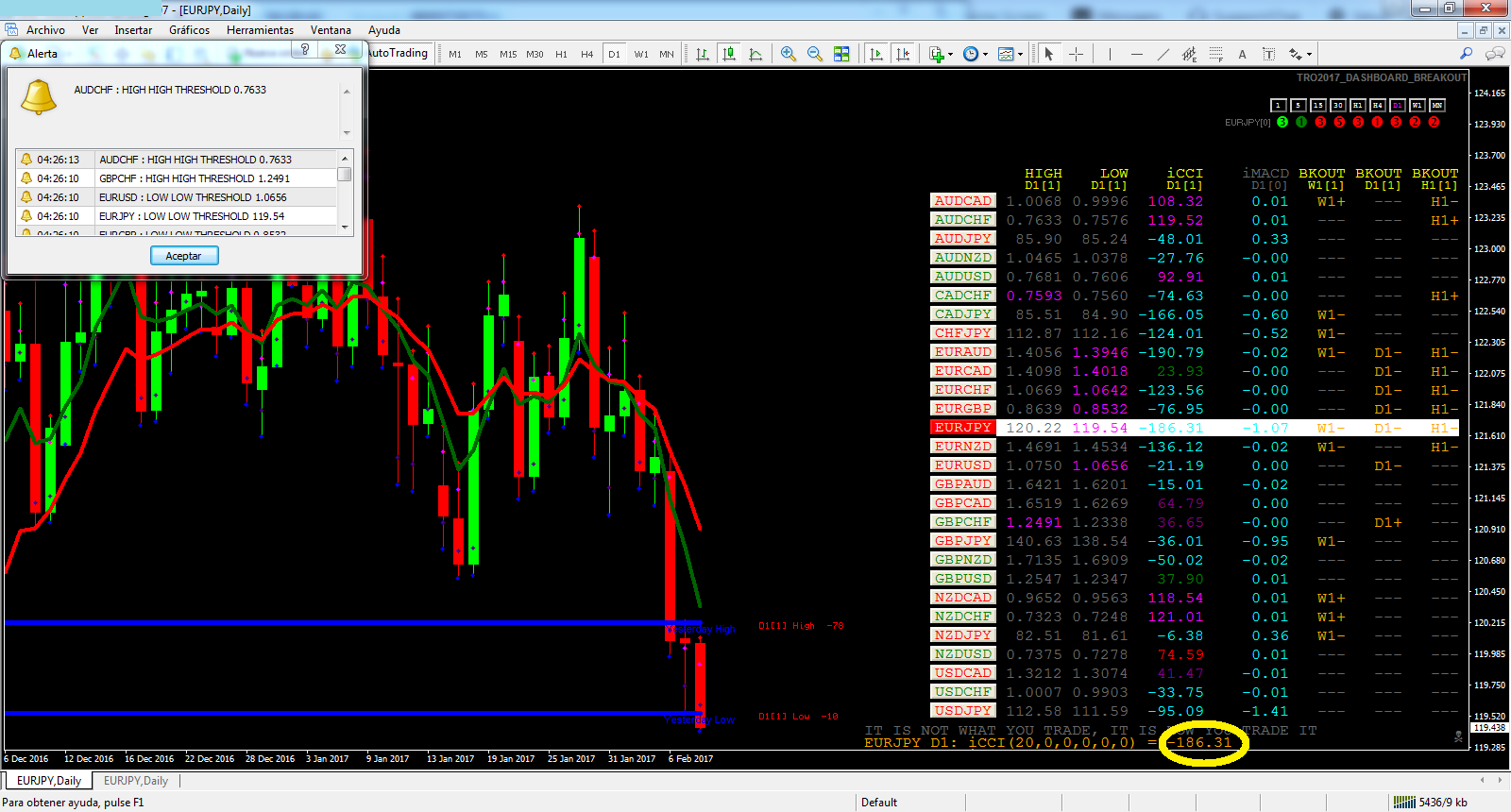Toggle chart auto scroll
The image size is (1511, 812).
[876, 54]
